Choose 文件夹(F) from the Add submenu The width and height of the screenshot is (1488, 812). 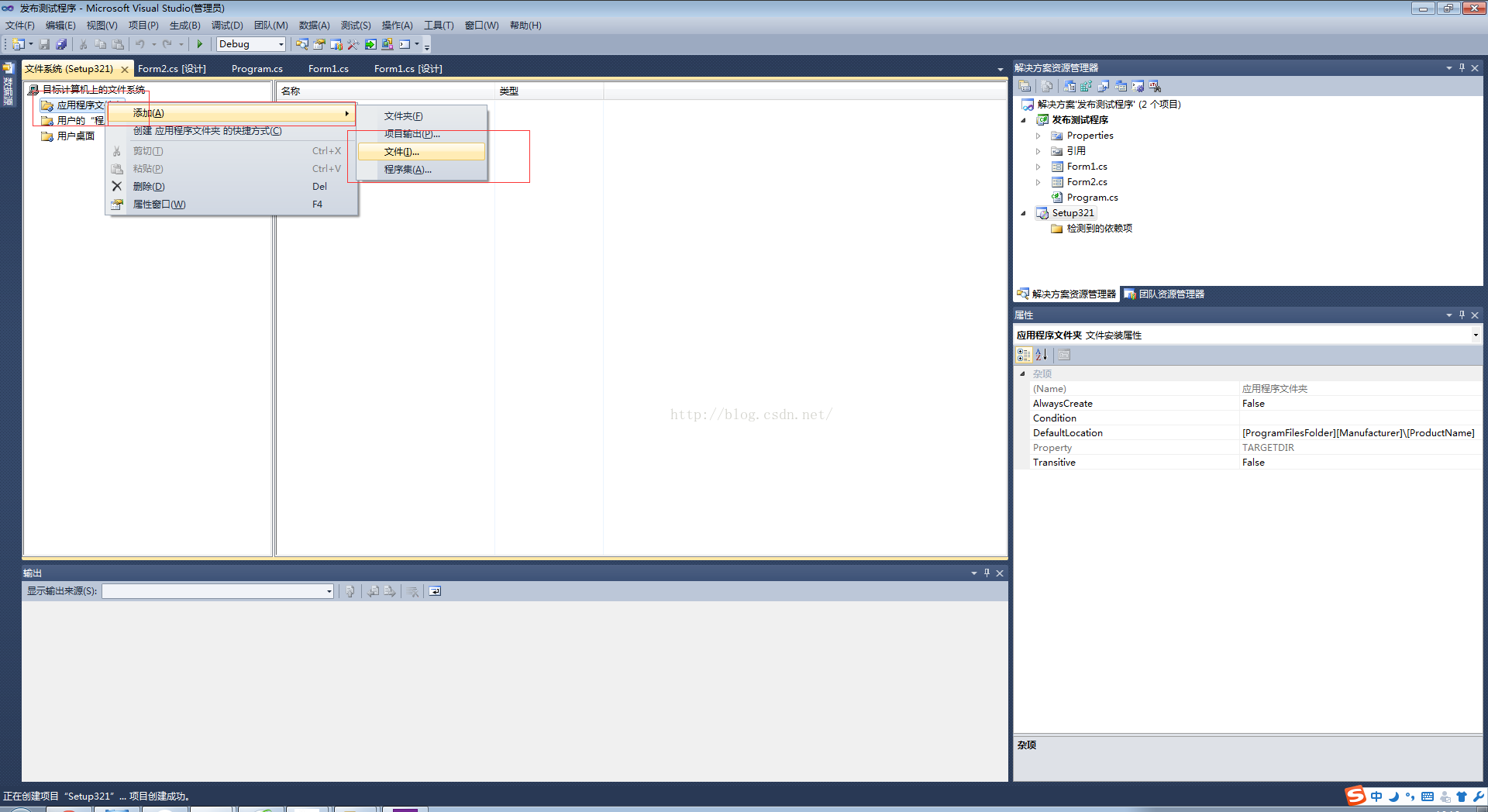tap(422, 116)
